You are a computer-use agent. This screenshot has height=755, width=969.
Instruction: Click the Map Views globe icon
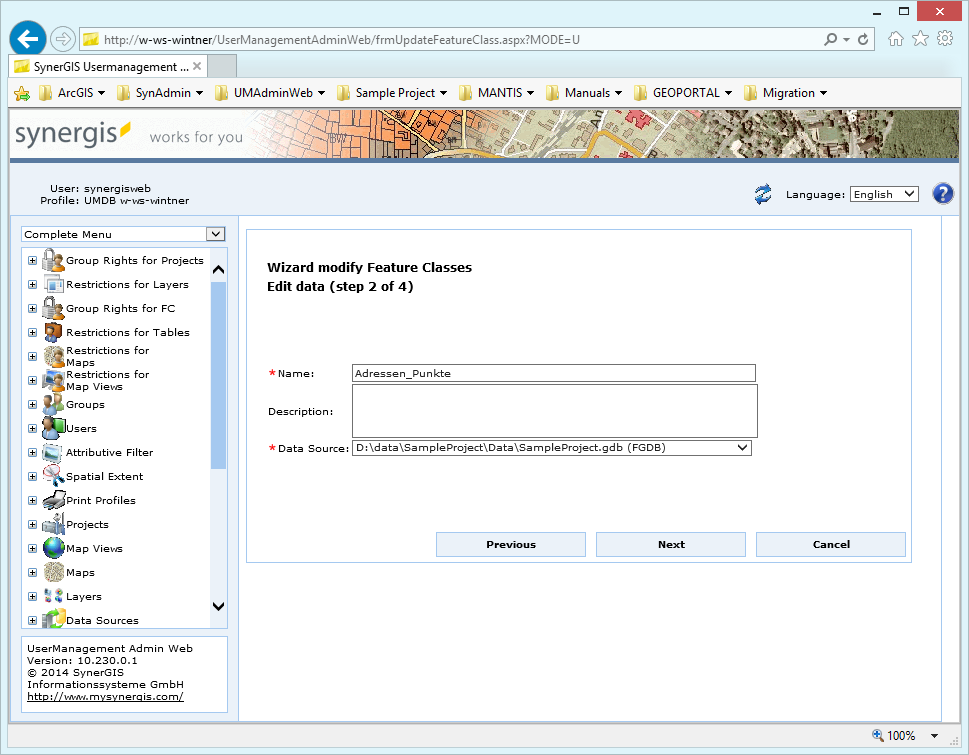tap(52, 548)
